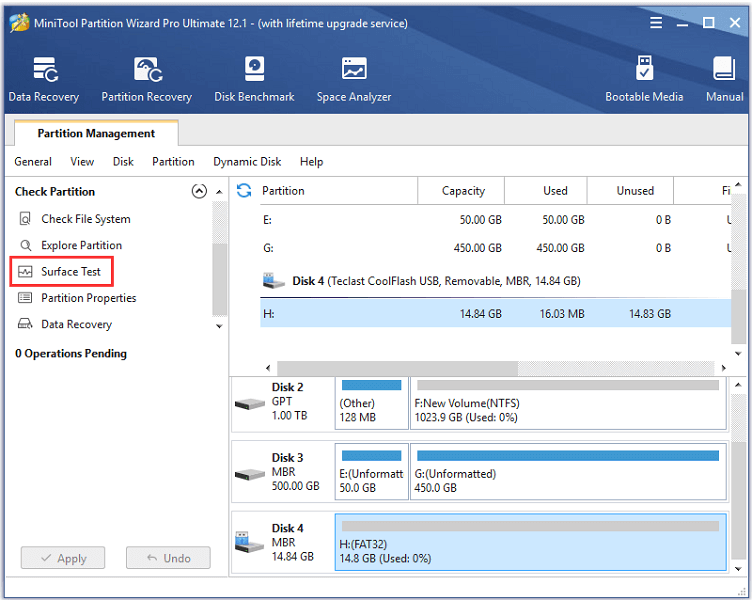Select the H:(FAT32) 14.8 GB block
752x600 pixels.
pyautogui.click(x=531, y=542)
